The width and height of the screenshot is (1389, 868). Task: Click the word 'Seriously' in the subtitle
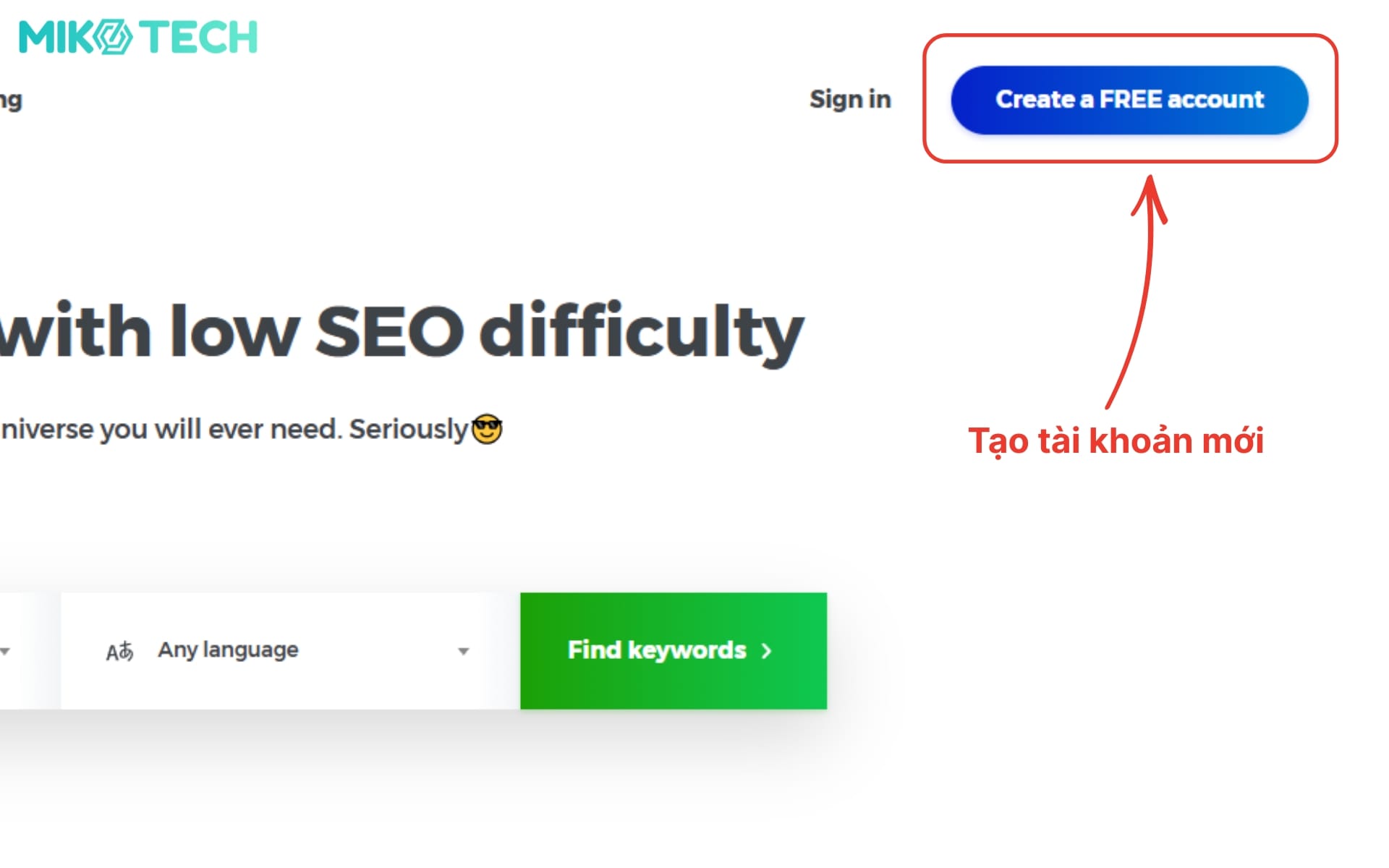point(409,429)
